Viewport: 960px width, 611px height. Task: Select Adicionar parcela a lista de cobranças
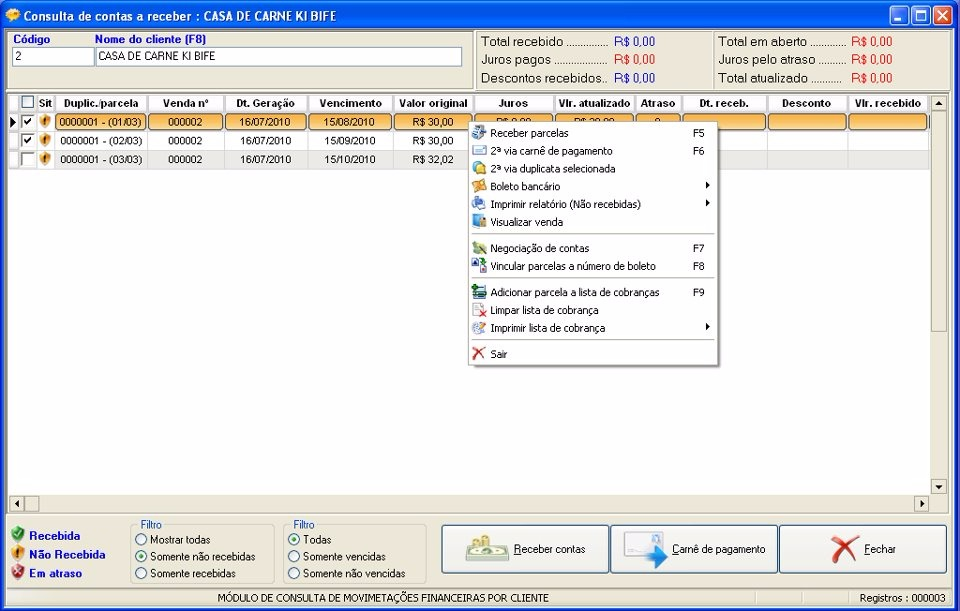pyautogui.click(x=593, y=292)
